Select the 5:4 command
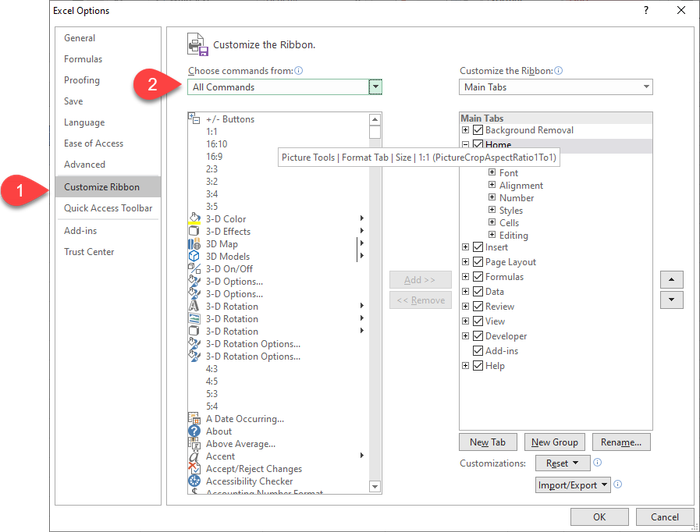Screen dimensions: 700x532 [212, 407]
